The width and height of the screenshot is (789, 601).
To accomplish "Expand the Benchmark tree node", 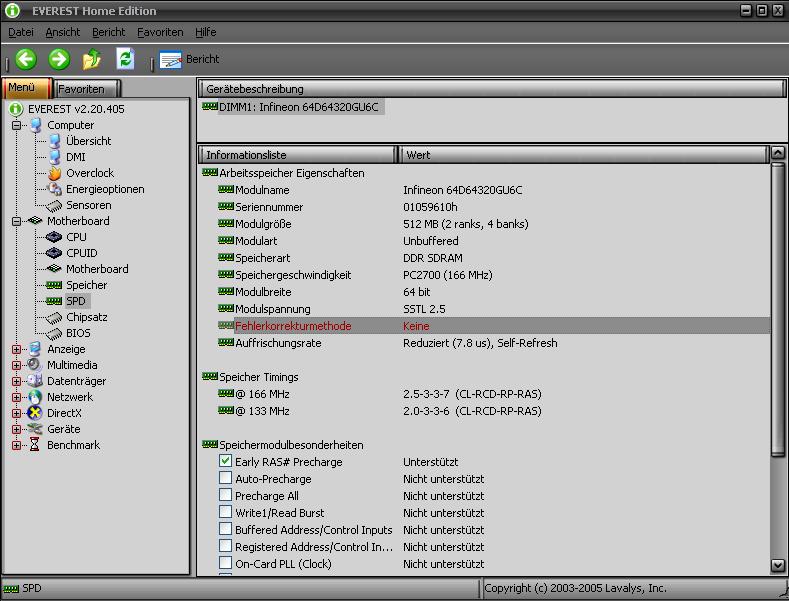I will [17, 445].
